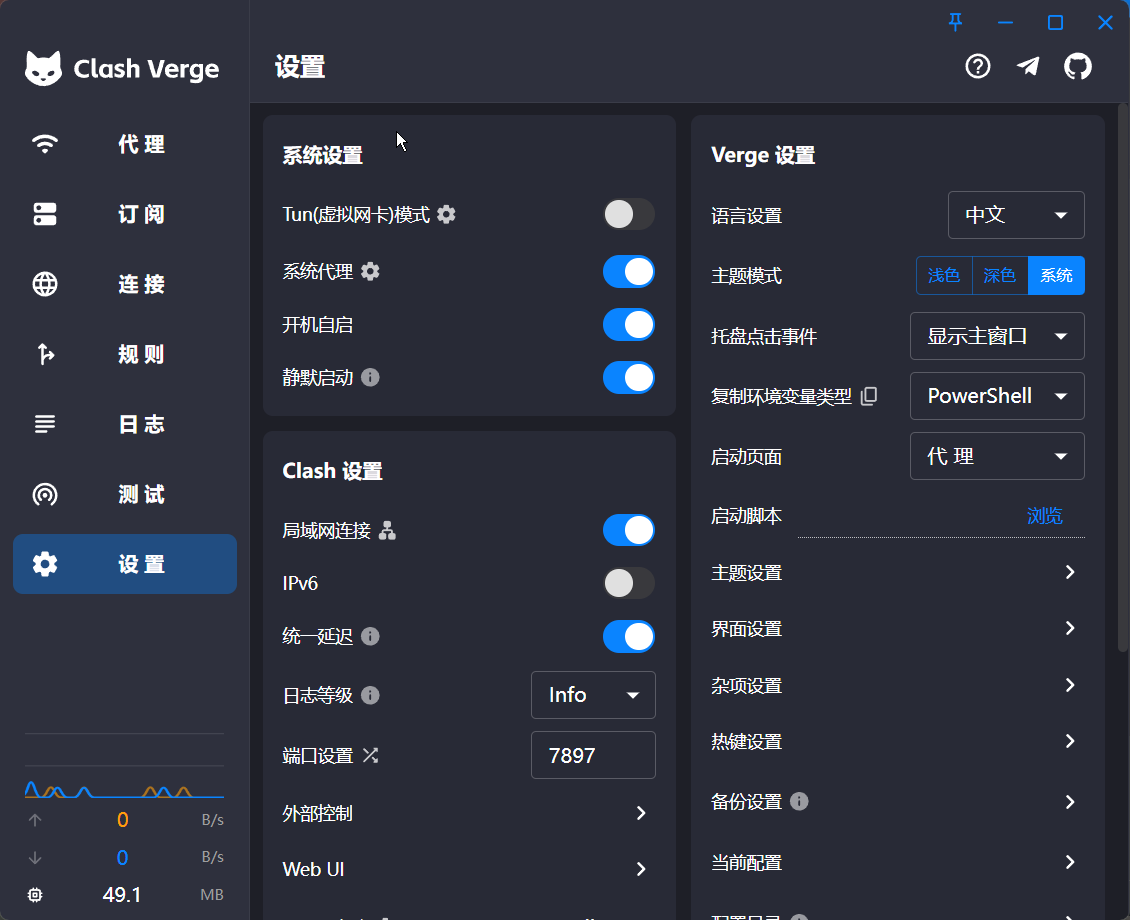Click the random port shuffle icon
The height and width of the screenshot is (920, 1130).
point(370,755)
